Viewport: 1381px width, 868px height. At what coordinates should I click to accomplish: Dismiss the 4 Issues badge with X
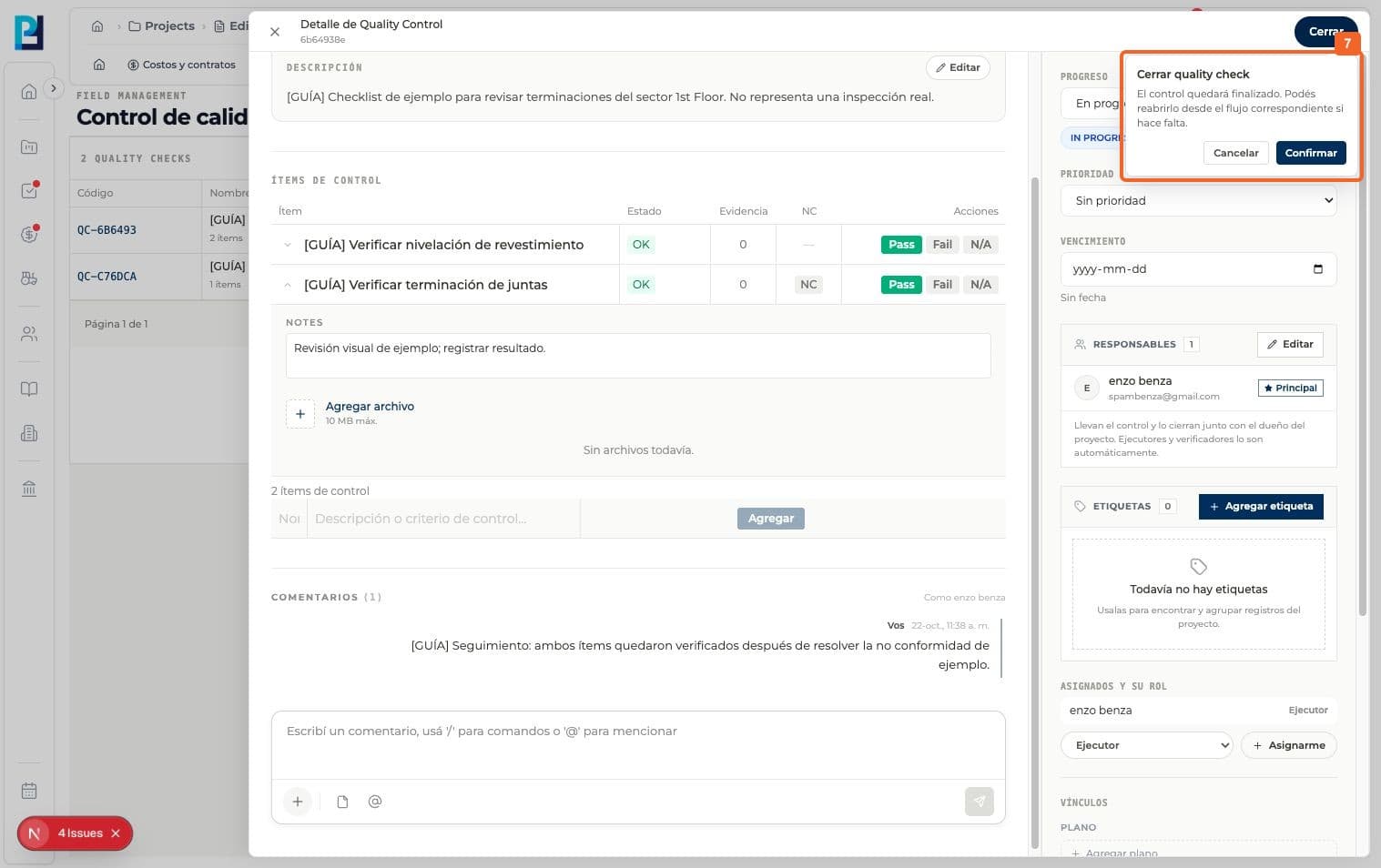116,833
